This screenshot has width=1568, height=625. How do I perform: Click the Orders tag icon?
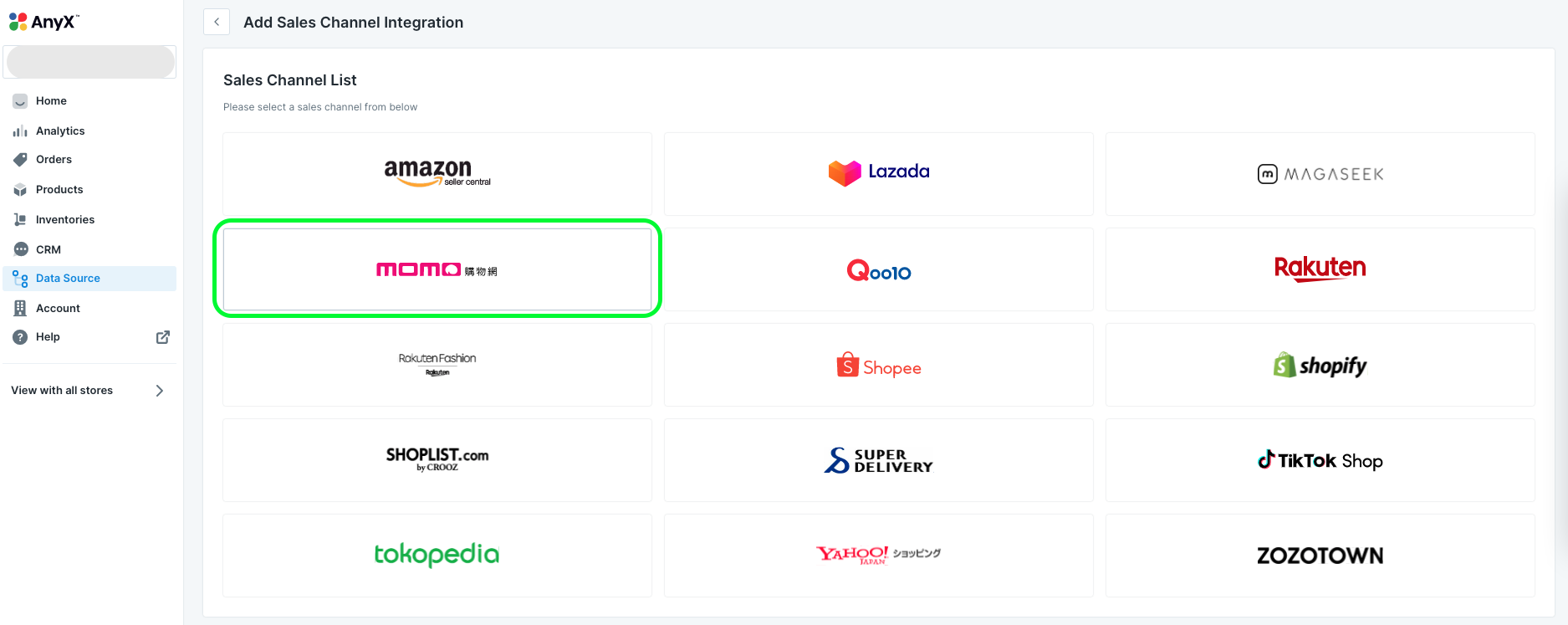point(20,160)
